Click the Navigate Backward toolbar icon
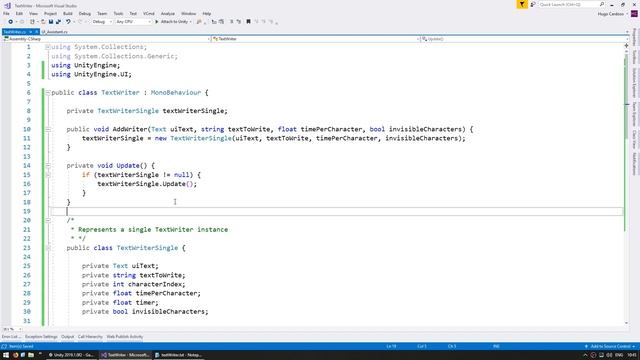The image size is (640, 360). click(x=10, y=22)
